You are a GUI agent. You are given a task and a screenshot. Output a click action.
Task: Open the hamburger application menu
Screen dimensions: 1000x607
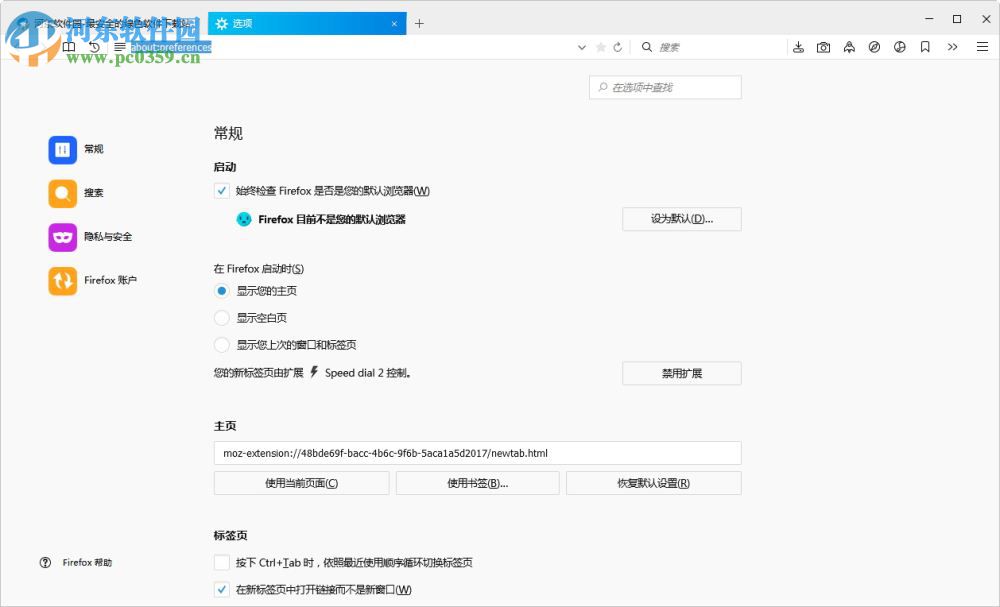[x=981, y=46]
